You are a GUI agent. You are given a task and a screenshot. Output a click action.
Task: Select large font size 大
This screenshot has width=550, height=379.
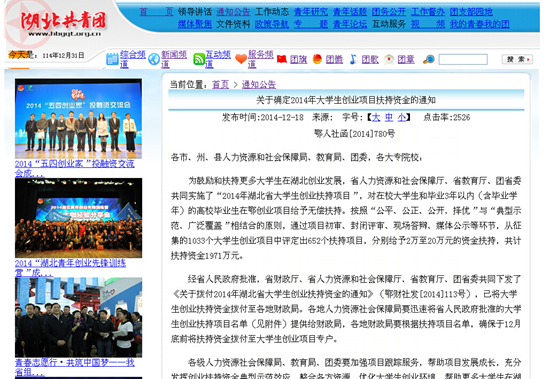(376, 117)
